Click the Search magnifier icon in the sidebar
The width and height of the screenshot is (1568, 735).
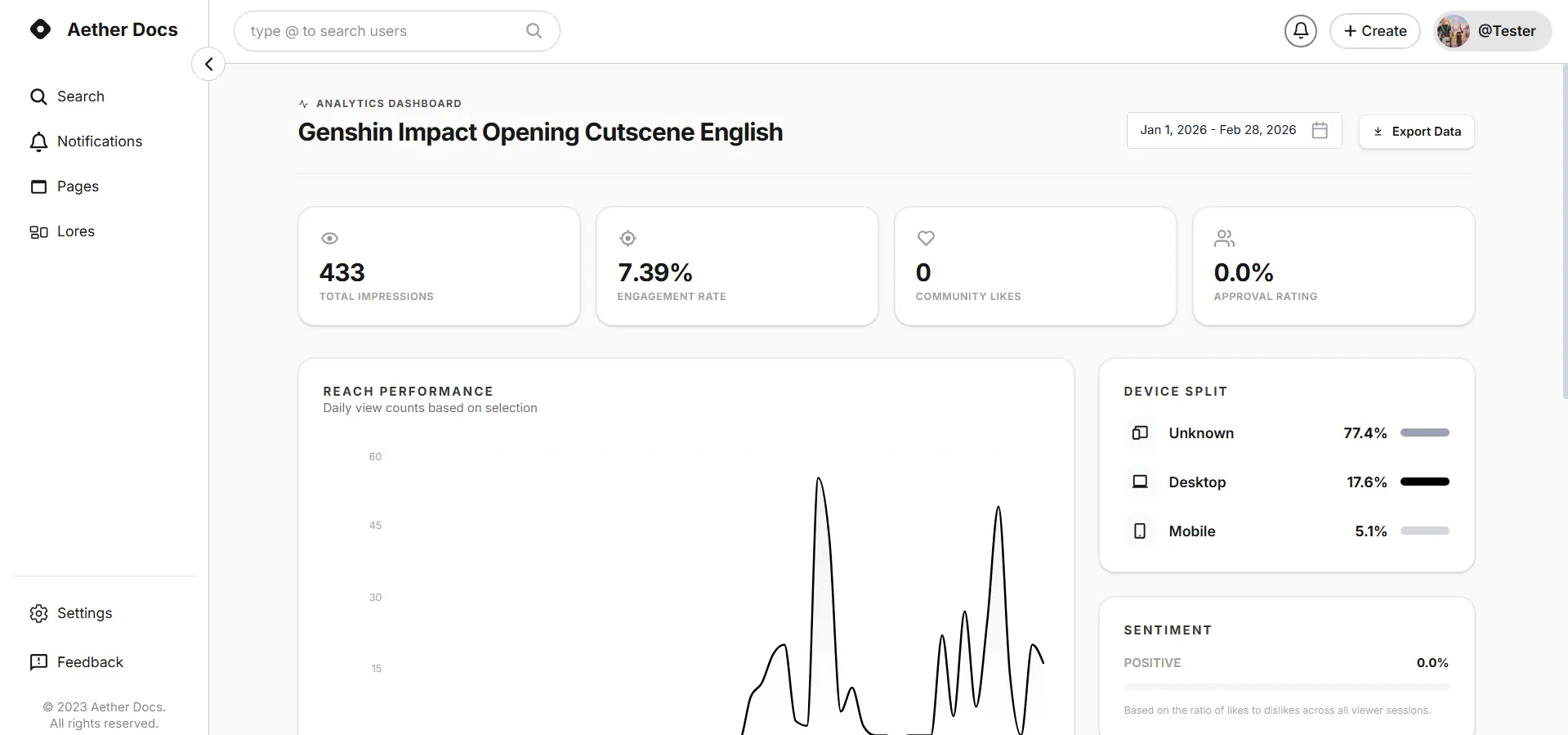click(x=38, y=96)
